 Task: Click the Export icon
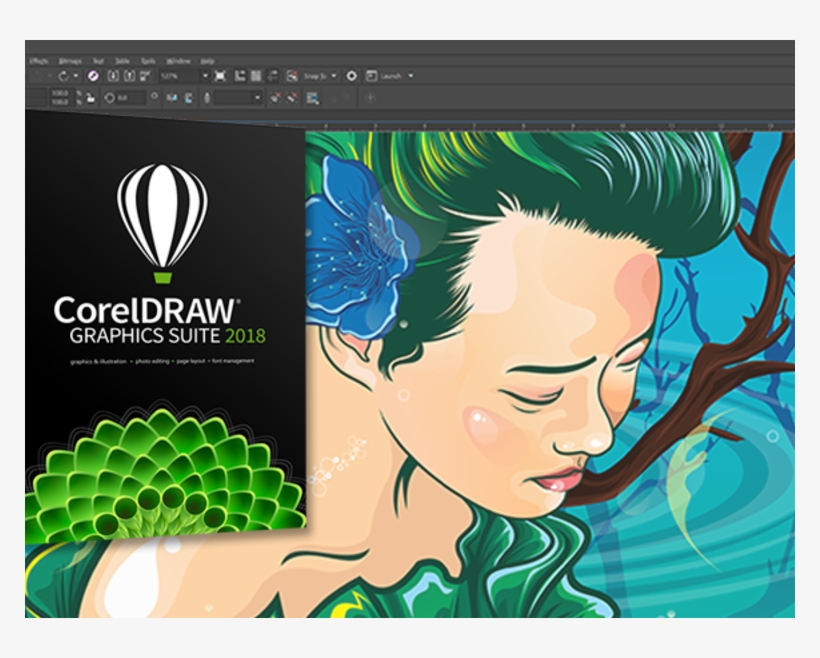pos(129,73)
